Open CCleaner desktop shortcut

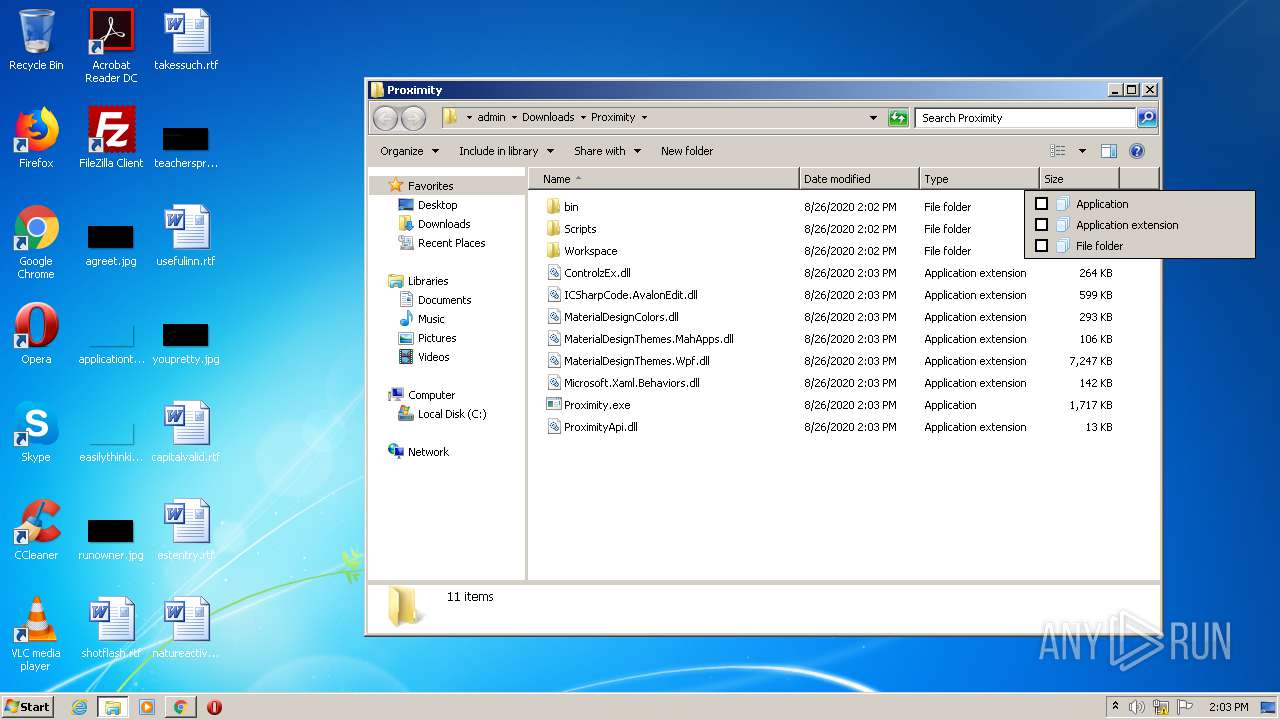tap(36, 530)
